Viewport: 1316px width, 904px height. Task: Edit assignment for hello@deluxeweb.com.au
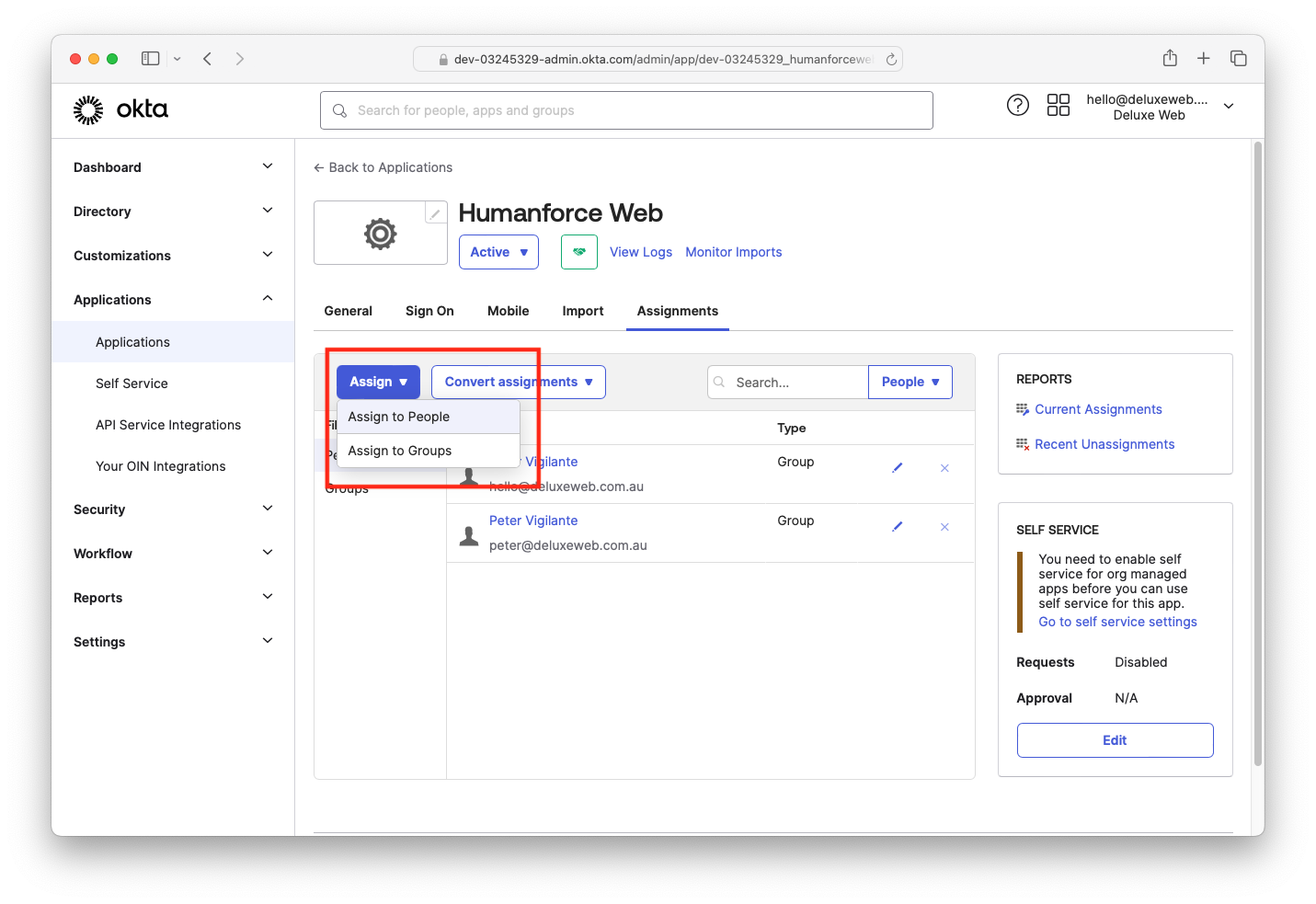pyautogui.click(x=898, y=468)
